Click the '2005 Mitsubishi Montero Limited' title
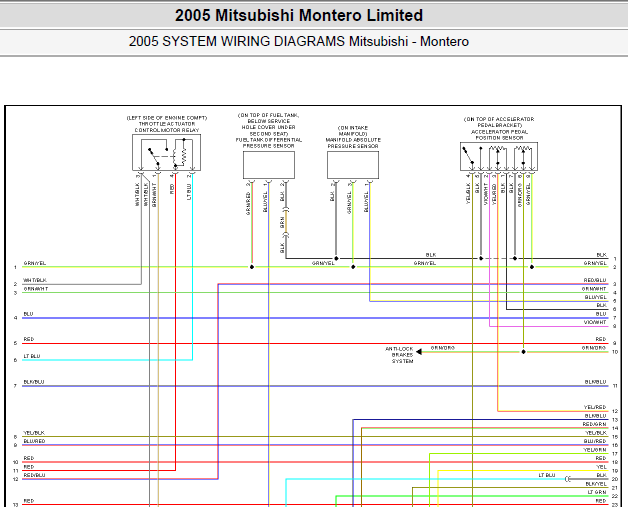628x507 pixels. (x=299, y=16)
